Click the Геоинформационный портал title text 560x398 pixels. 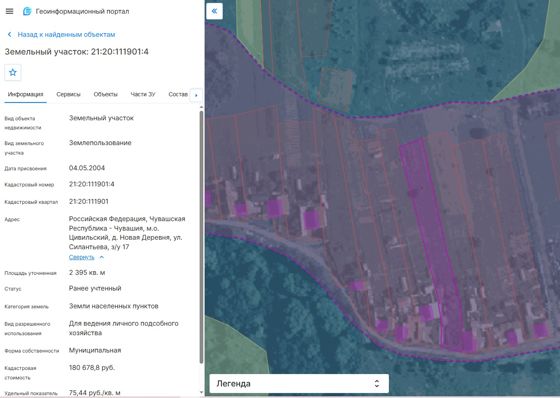click(x=82, y=11)
